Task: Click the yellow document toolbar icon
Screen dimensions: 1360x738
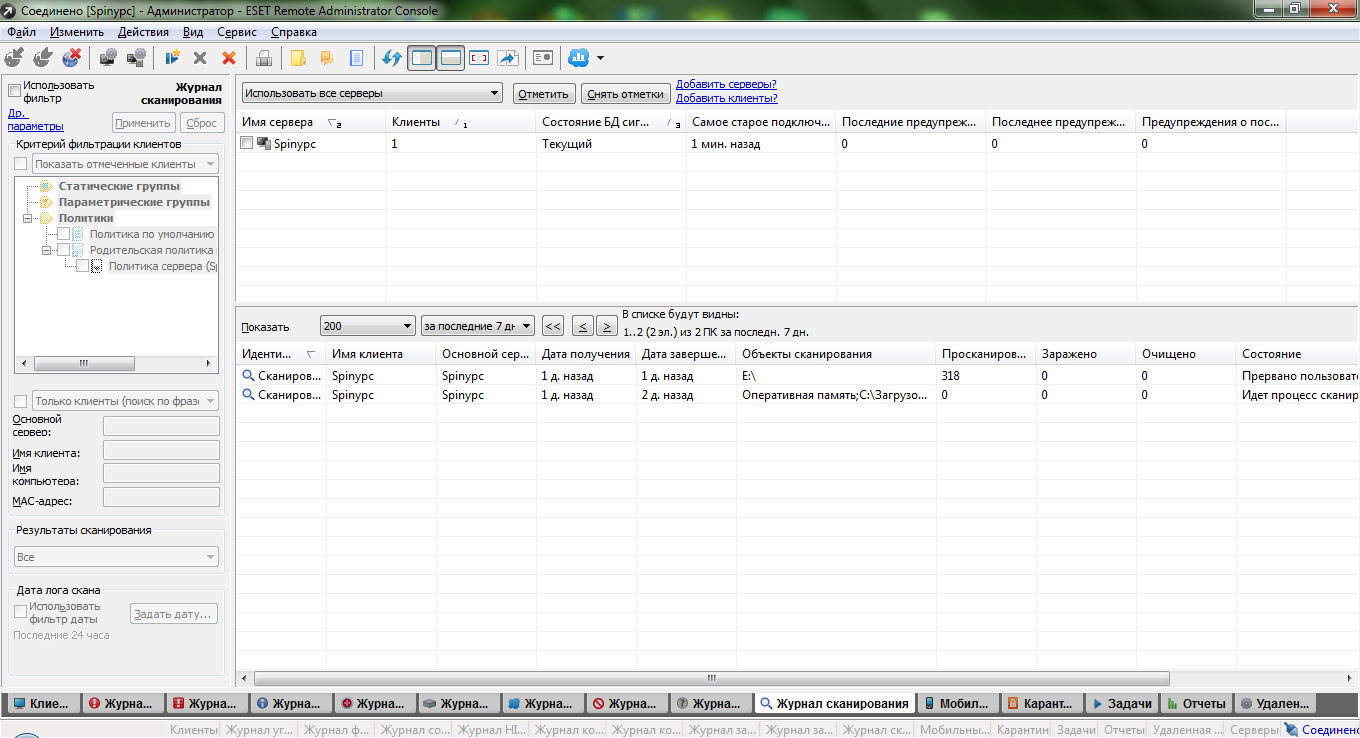Action: (298, 58)
